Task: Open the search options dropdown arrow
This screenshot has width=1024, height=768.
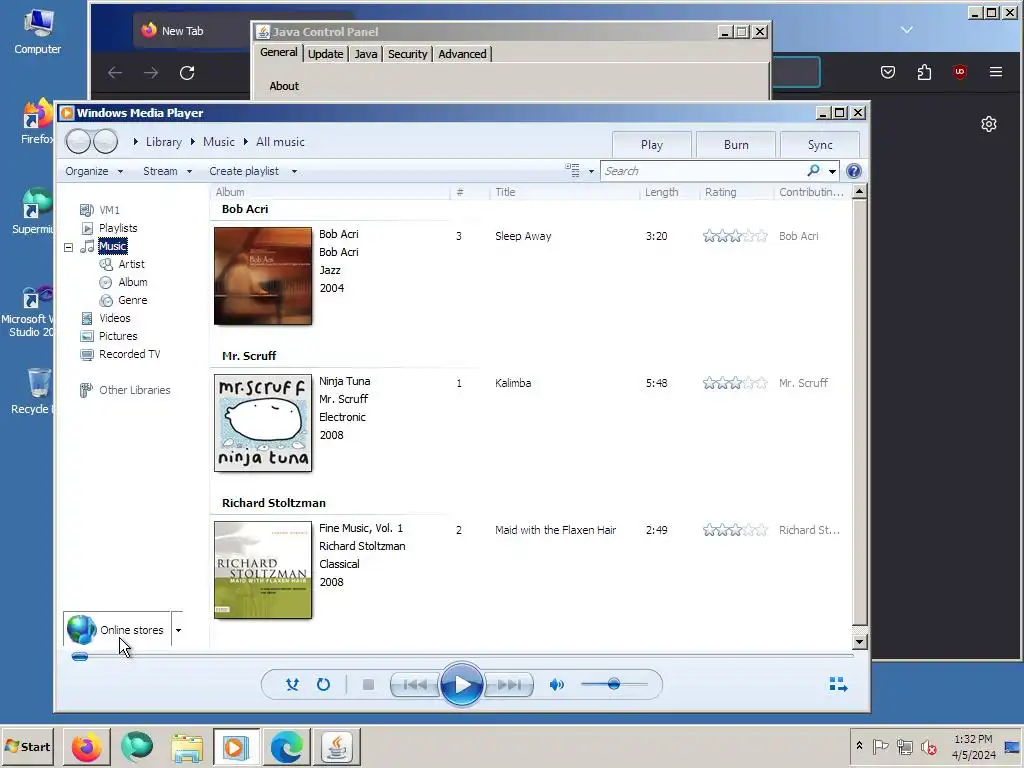Action: (x=832, y=171)
